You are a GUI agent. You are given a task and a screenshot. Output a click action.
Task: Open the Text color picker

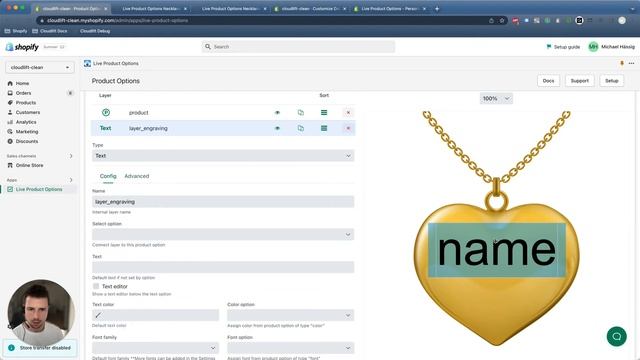click(x=156, y=315)
